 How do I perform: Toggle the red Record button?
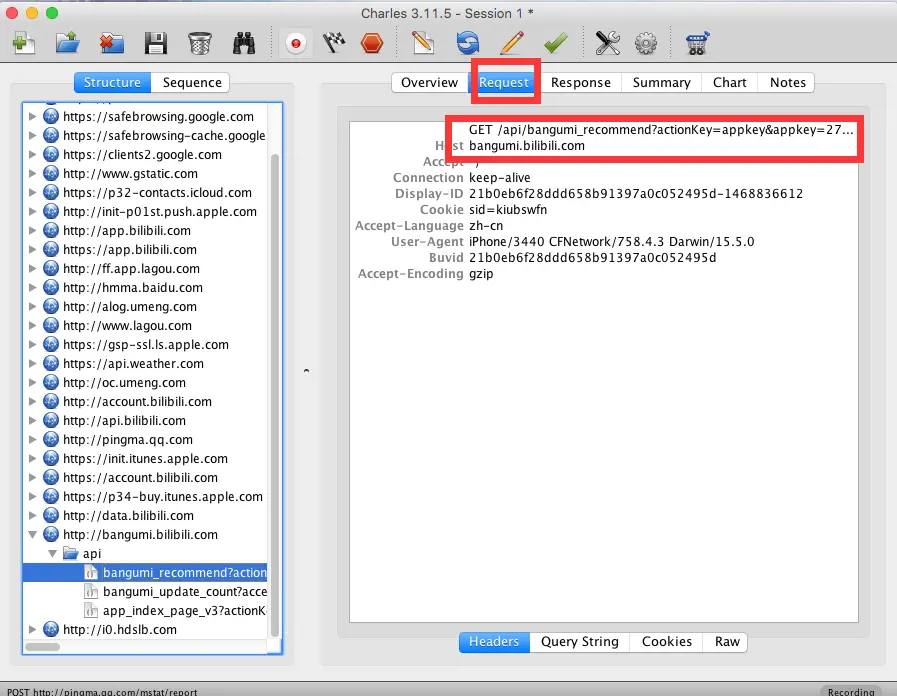[x=296, y=43]
